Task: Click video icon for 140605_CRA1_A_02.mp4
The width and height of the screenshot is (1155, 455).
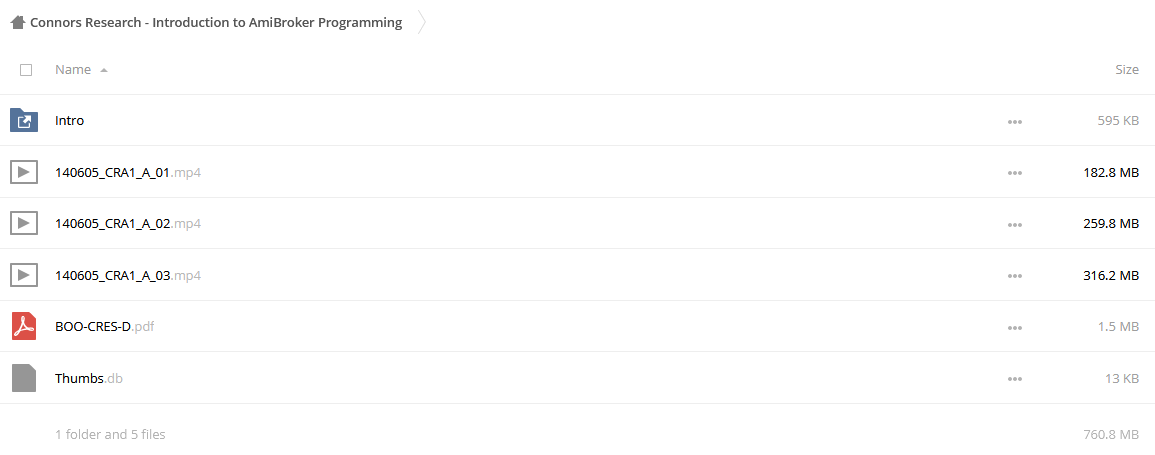Action: tap(24, 223)
